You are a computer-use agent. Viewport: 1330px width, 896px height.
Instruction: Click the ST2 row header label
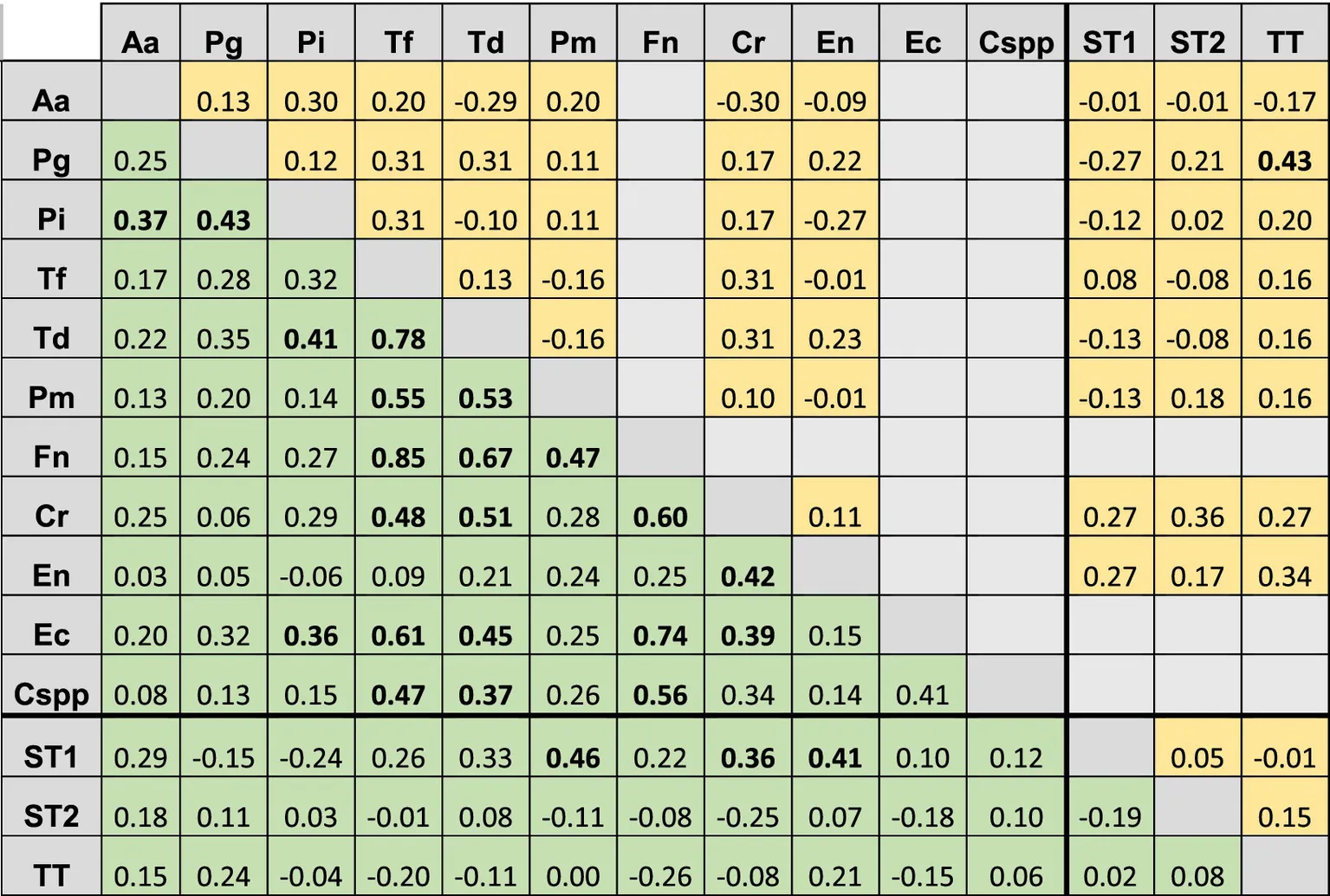click(x=51, y=815)
